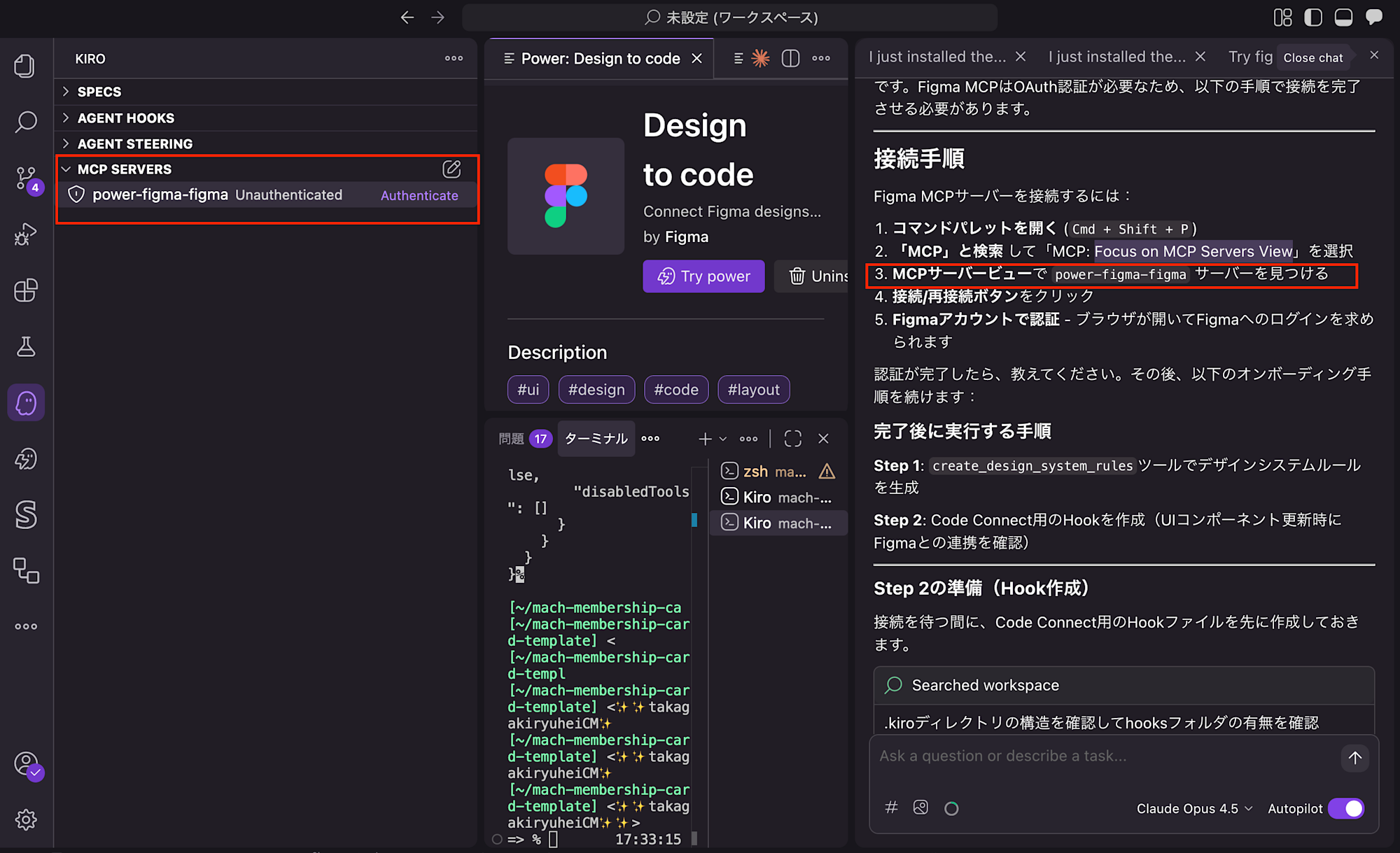Screen dimensions: 1400x853
Task: Open the Search view in activity bar
Action: click(26, 122)
